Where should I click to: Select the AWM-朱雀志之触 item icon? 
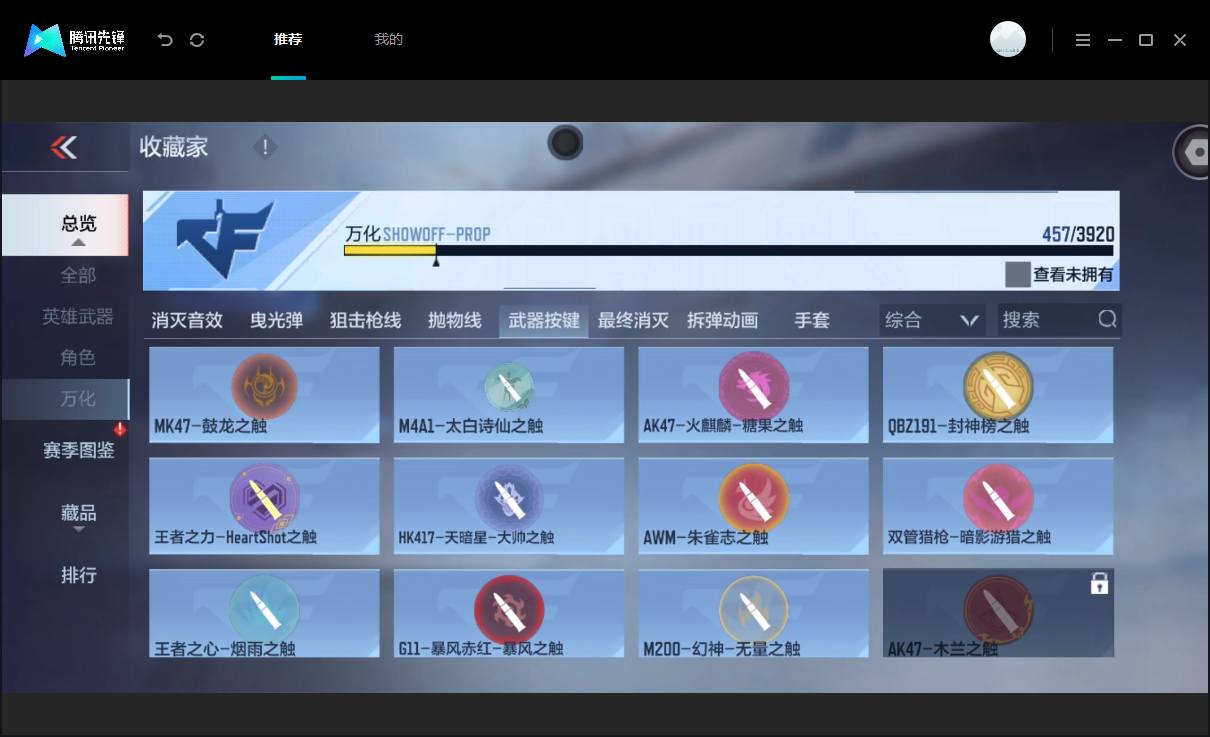[753, 498]
